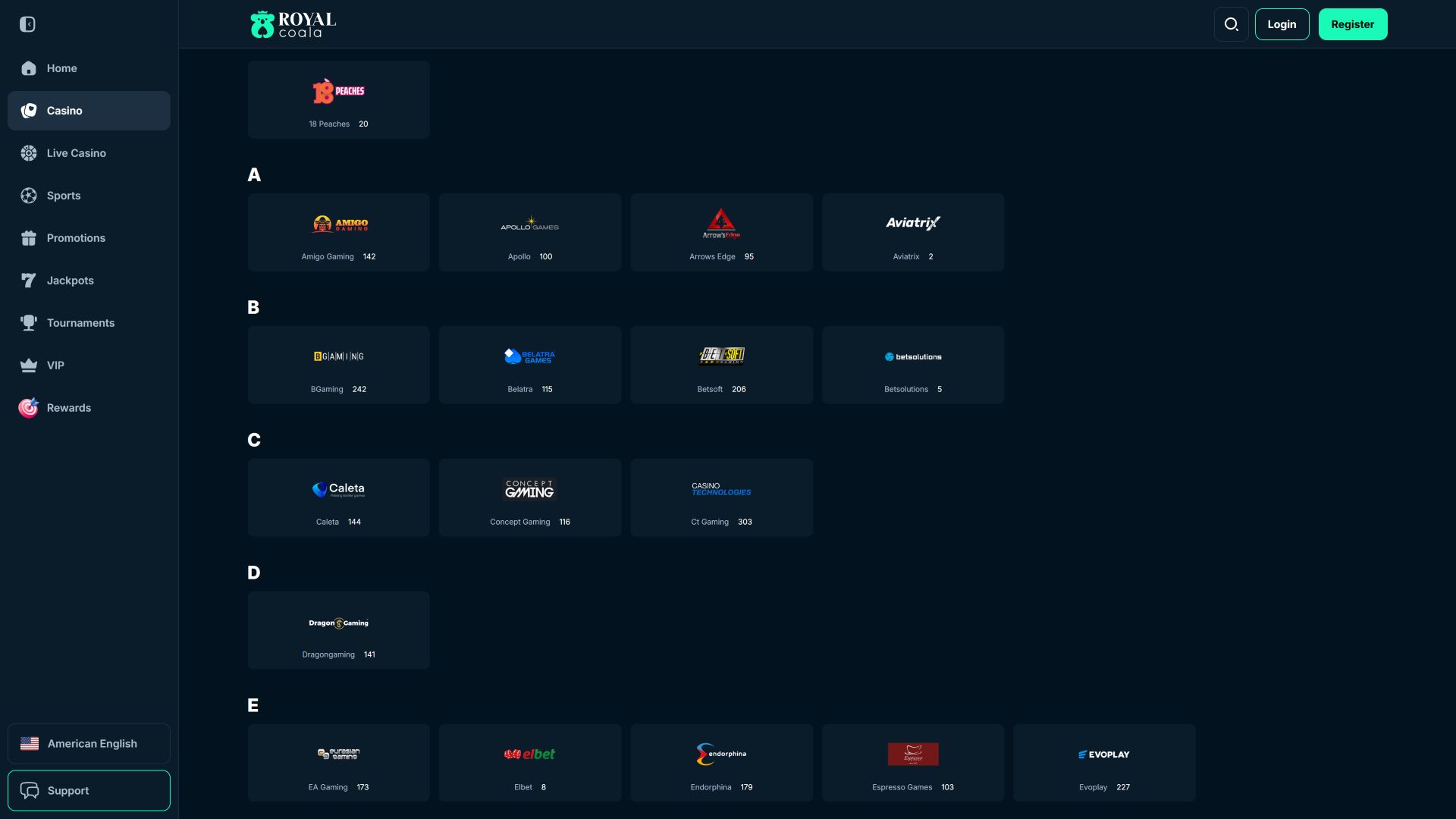This screenshot has width=1456, height=819.
Task: Click the Casino chip icon
Action: [x=29, y=111]
